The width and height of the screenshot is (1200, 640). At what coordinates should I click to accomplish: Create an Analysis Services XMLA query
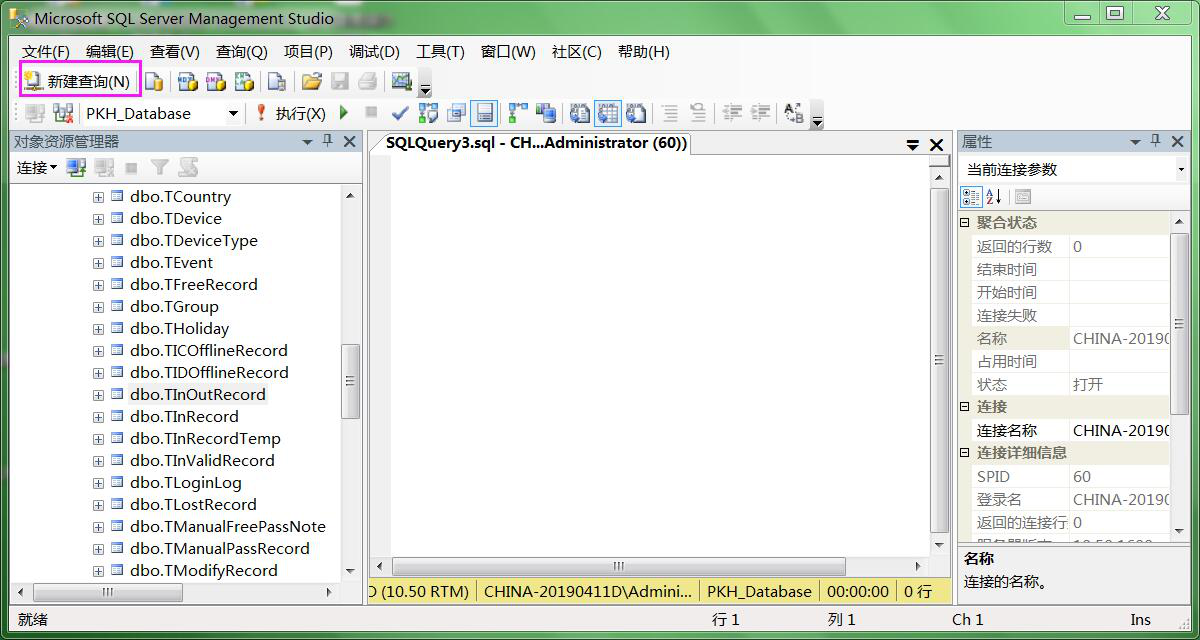(x=244, y=82)
